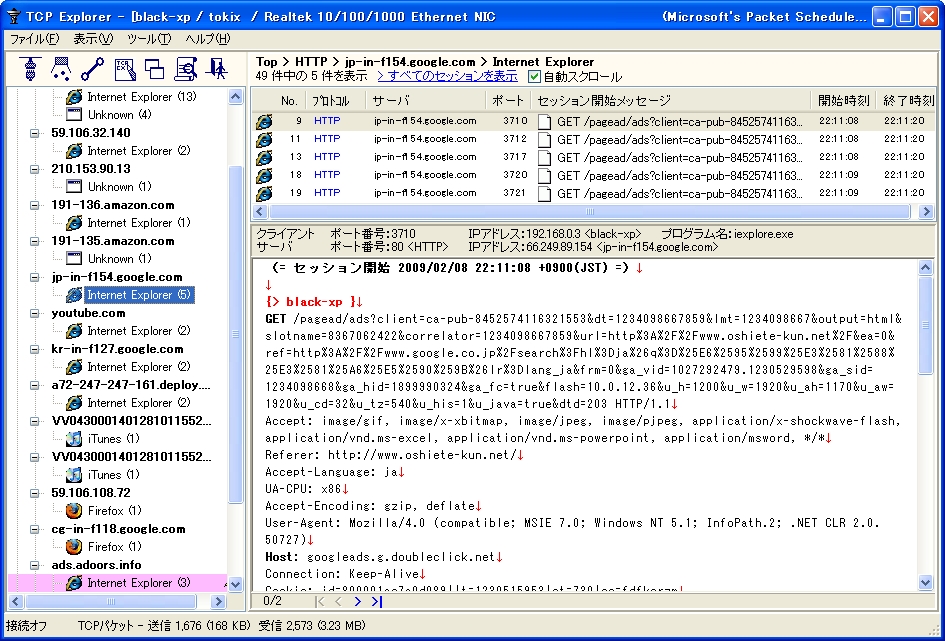The width and height of the screenshot is (945, 641).
Task: Sort sessions by the サーバ column header
Action: click(426, 101)
